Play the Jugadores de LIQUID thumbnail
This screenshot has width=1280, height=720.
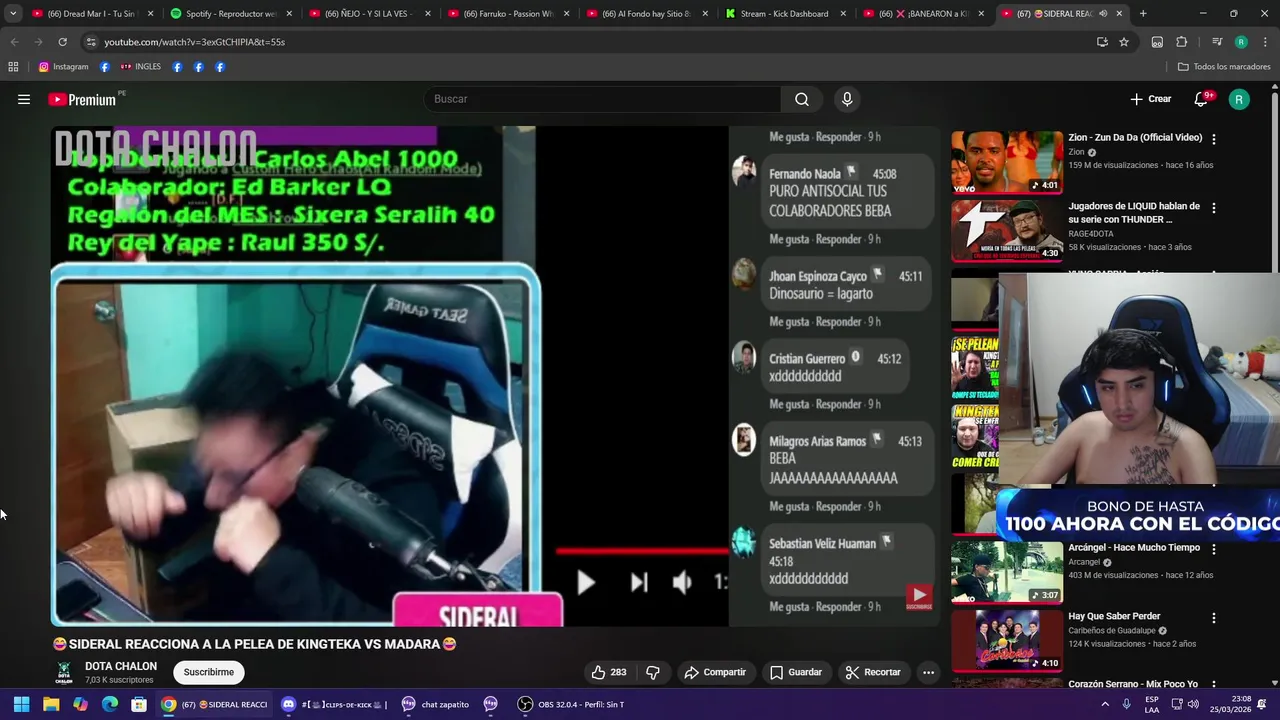tap(1007, 231)
